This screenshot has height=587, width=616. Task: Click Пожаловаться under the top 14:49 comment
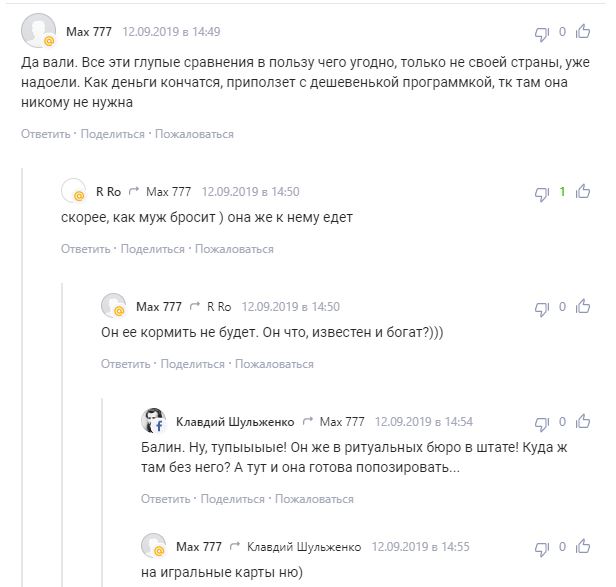[194, 134]
